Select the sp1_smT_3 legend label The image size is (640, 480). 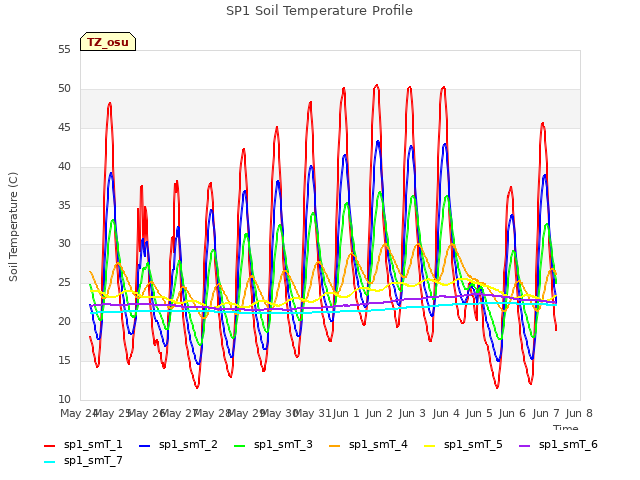pos(283,444)
